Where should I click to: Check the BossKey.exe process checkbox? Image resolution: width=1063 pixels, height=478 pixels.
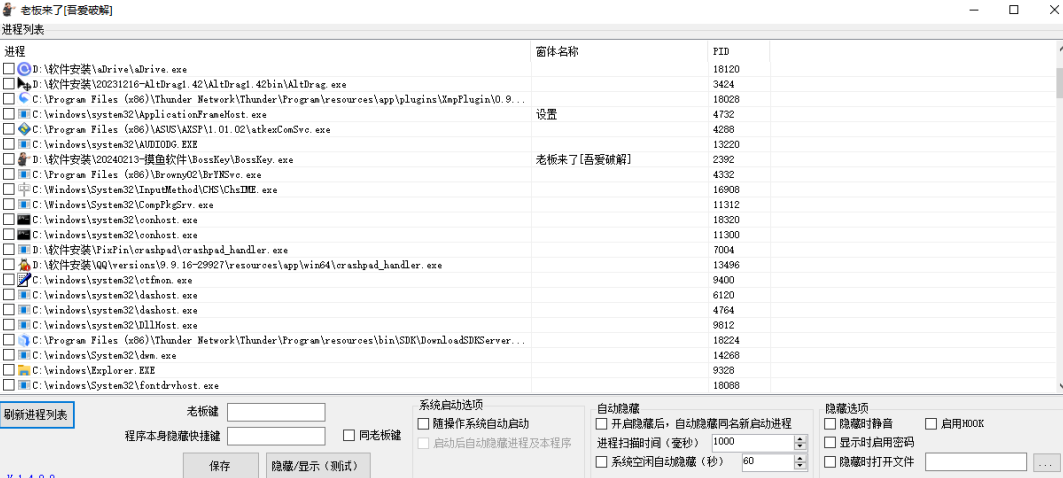(8, 159)
